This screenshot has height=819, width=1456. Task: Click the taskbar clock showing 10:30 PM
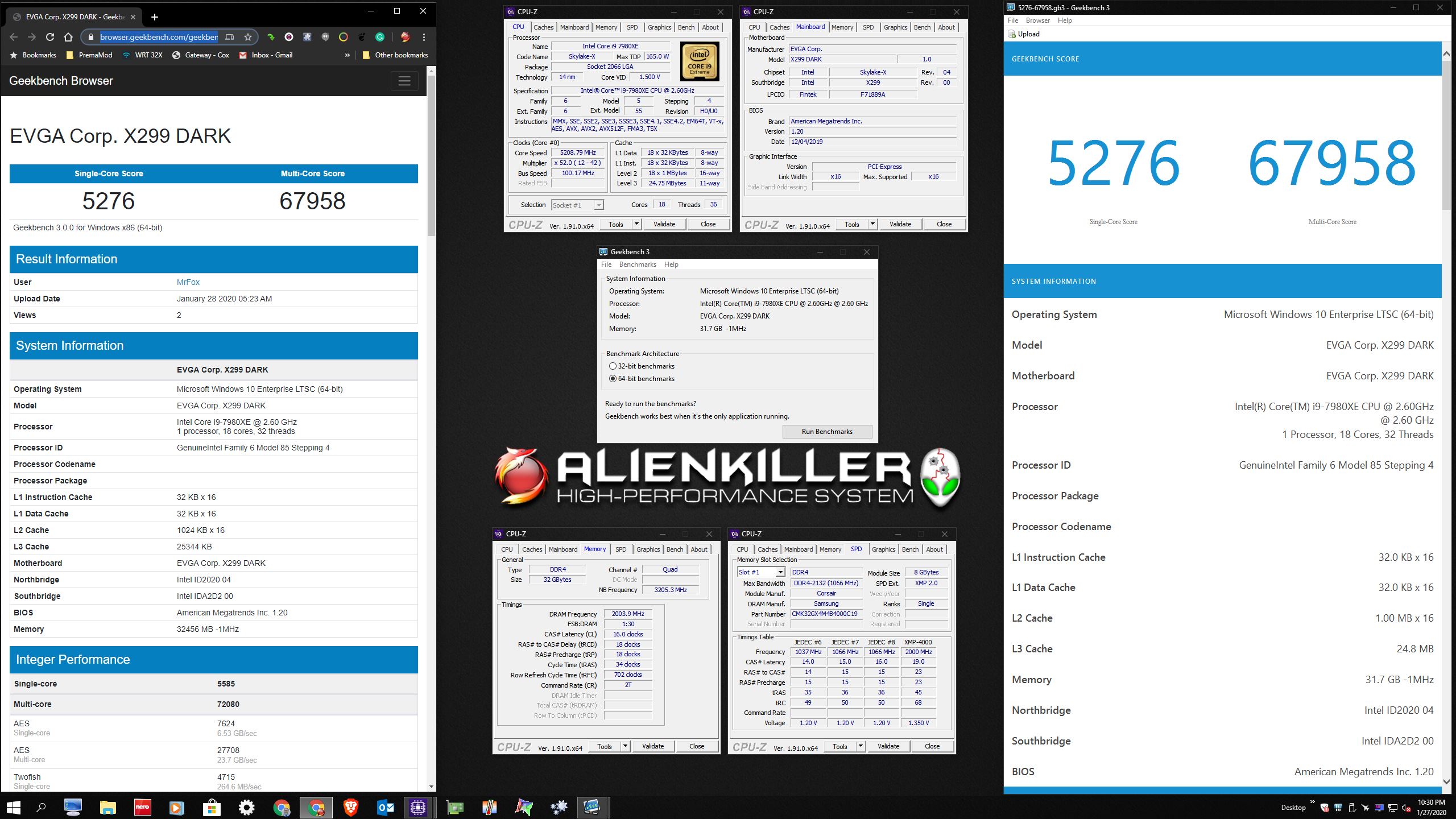click(x=1431, y=807)
